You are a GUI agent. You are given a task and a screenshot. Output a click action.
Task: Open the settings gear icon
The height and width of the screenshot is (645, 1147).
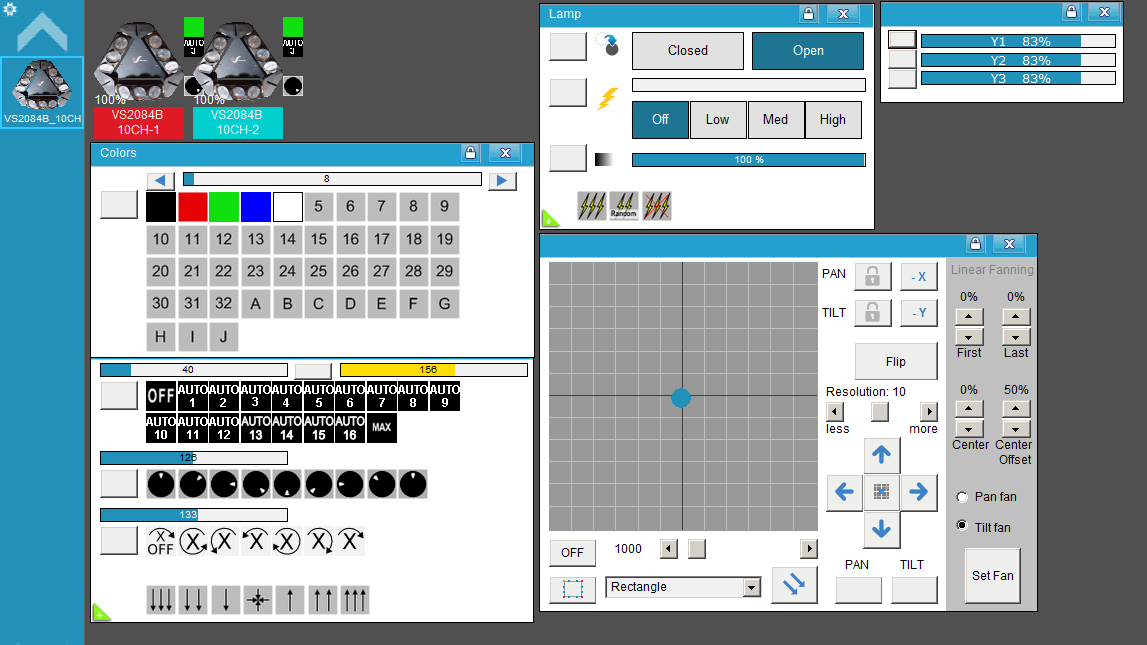[10, 10]
